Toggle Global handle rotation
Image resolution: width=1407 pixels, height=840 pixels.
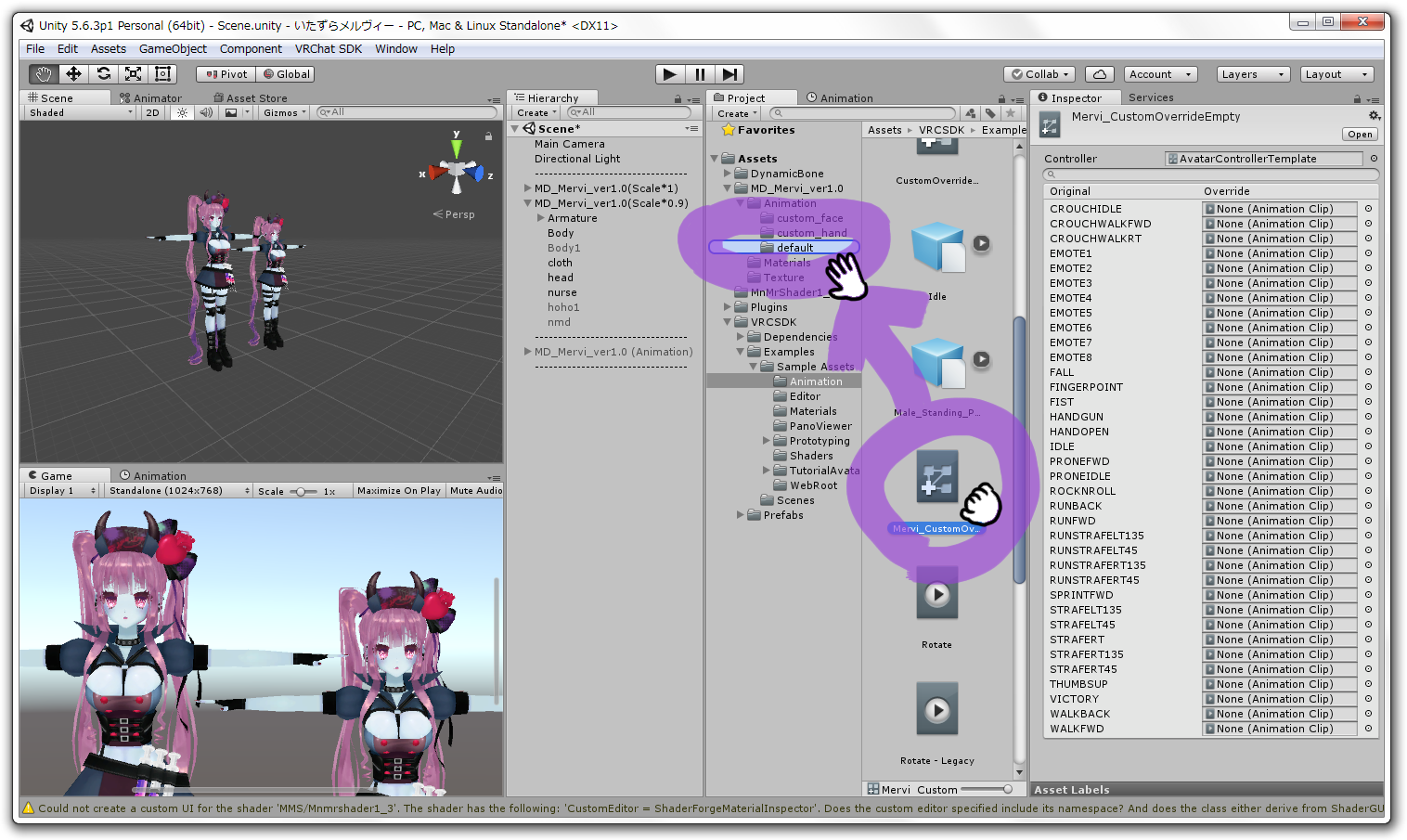point(286,74)
